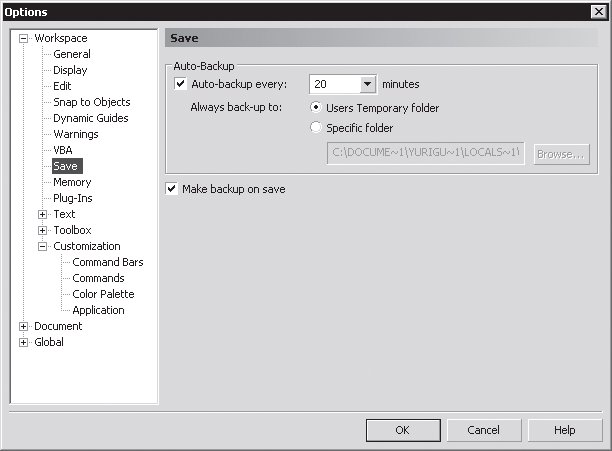The image size is (612, 451).
Task: Select Edit in the tree
Action: tap(62, 86)
